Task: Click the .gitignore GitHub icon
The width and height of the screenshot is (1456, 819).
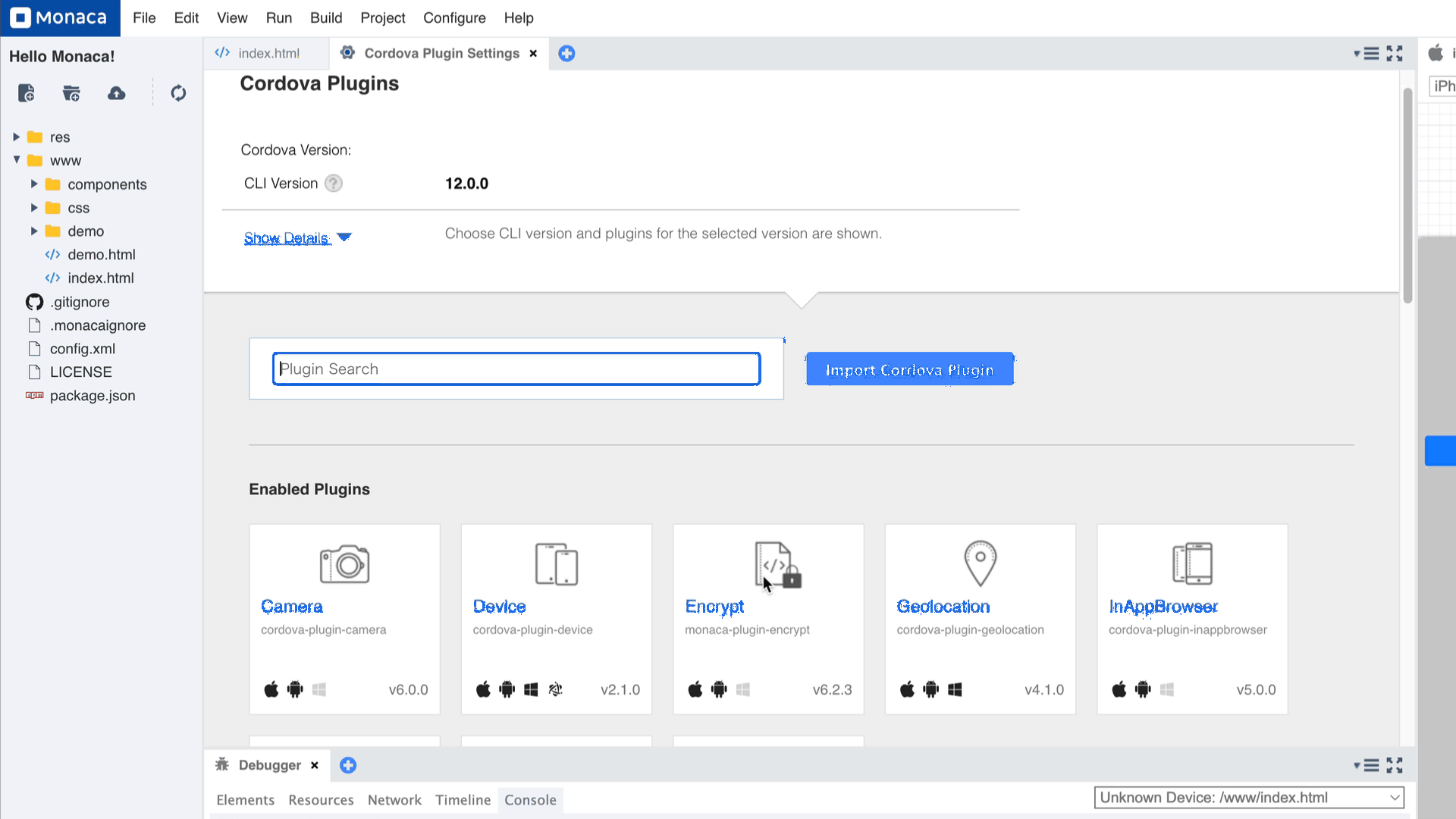Action: tap(34, 302)
